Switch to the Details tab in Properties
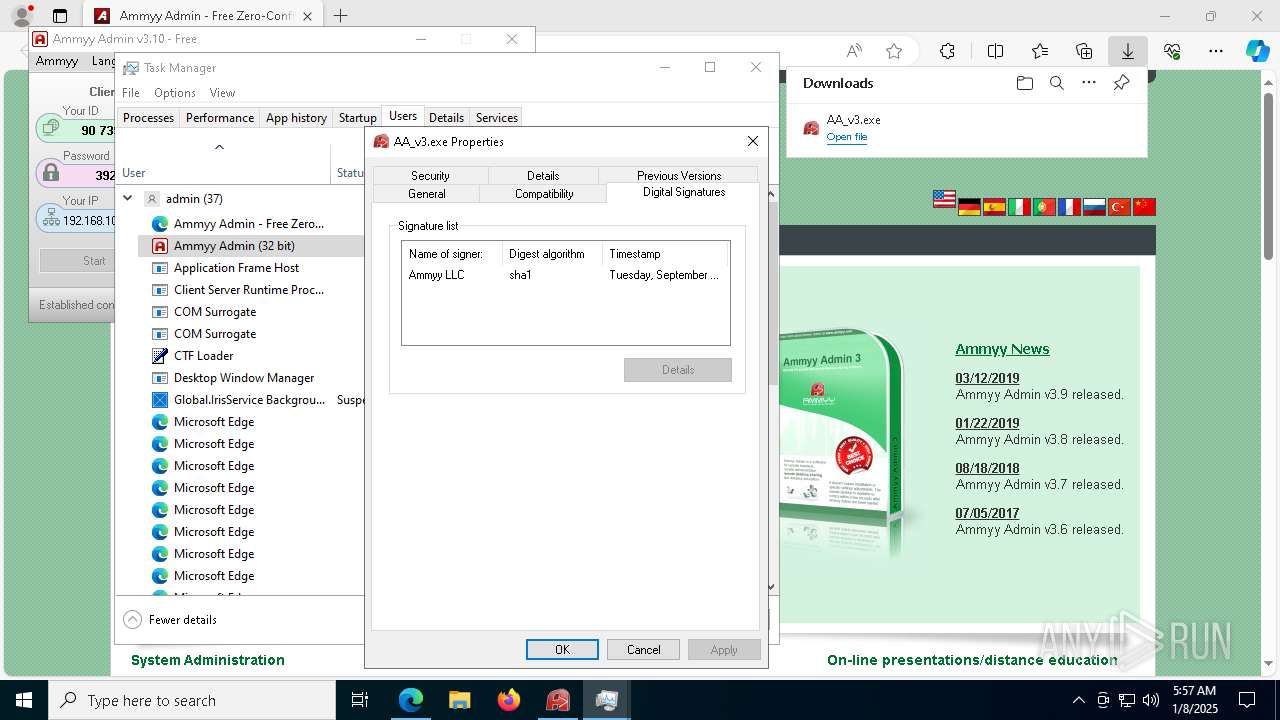Screen dimensions: 1280x720 (x=543, y=175)
